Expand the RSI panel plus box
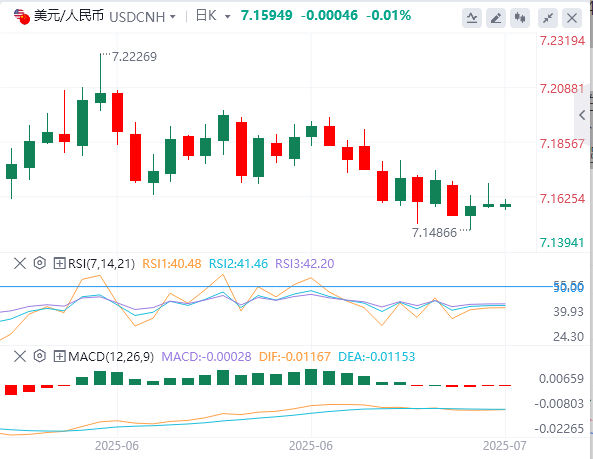 click(59, 263)
